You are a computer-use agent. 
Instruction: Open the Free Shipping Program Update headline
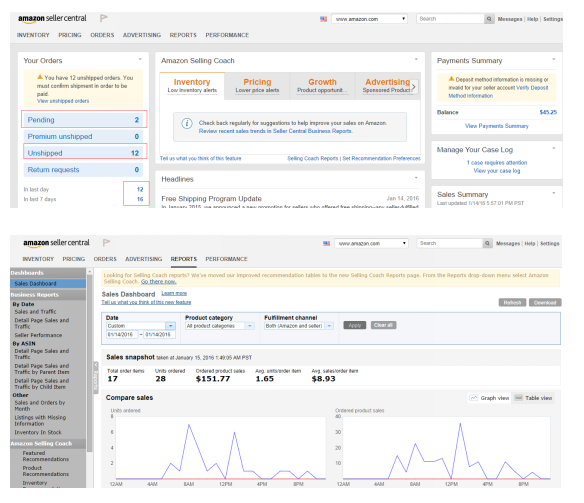coord(211,198)
